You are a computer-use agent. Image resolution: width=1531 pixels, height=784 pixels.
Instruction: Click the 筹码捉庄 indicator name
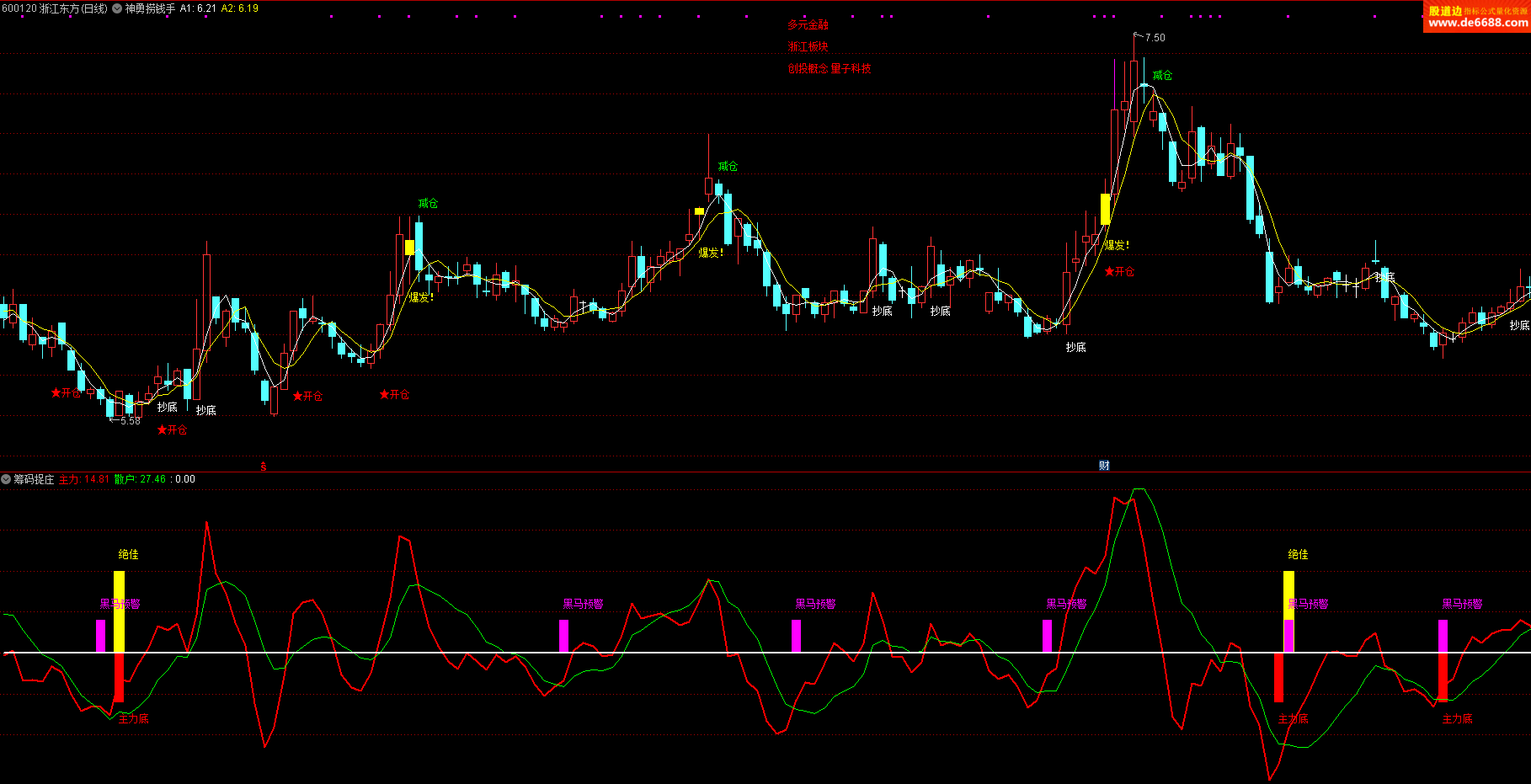(34, 479)
